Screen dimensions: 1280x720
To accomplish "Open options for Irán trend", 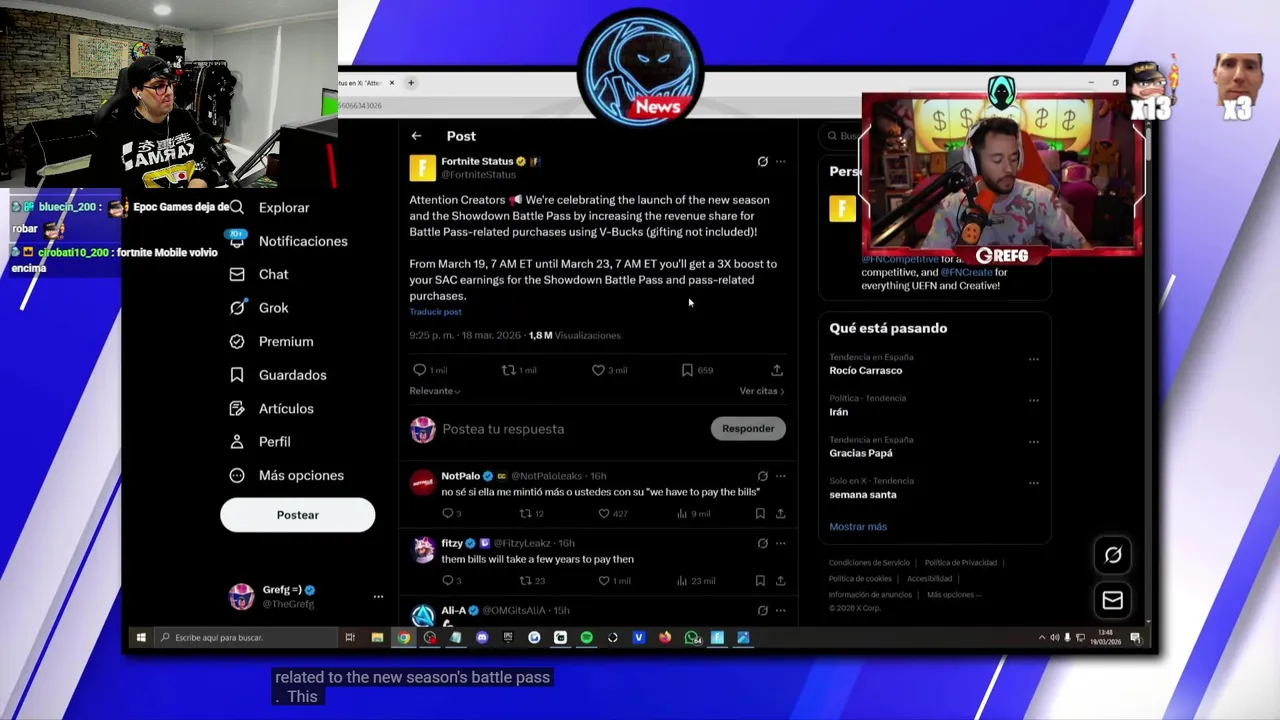I will (x=1034, y=400).
